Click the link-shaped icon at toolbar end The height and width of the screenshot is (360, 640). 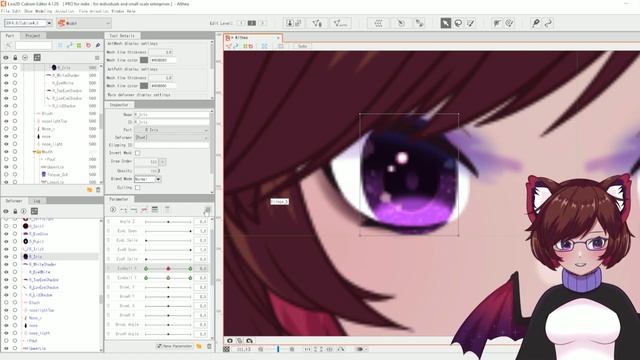tap(548, 23)
